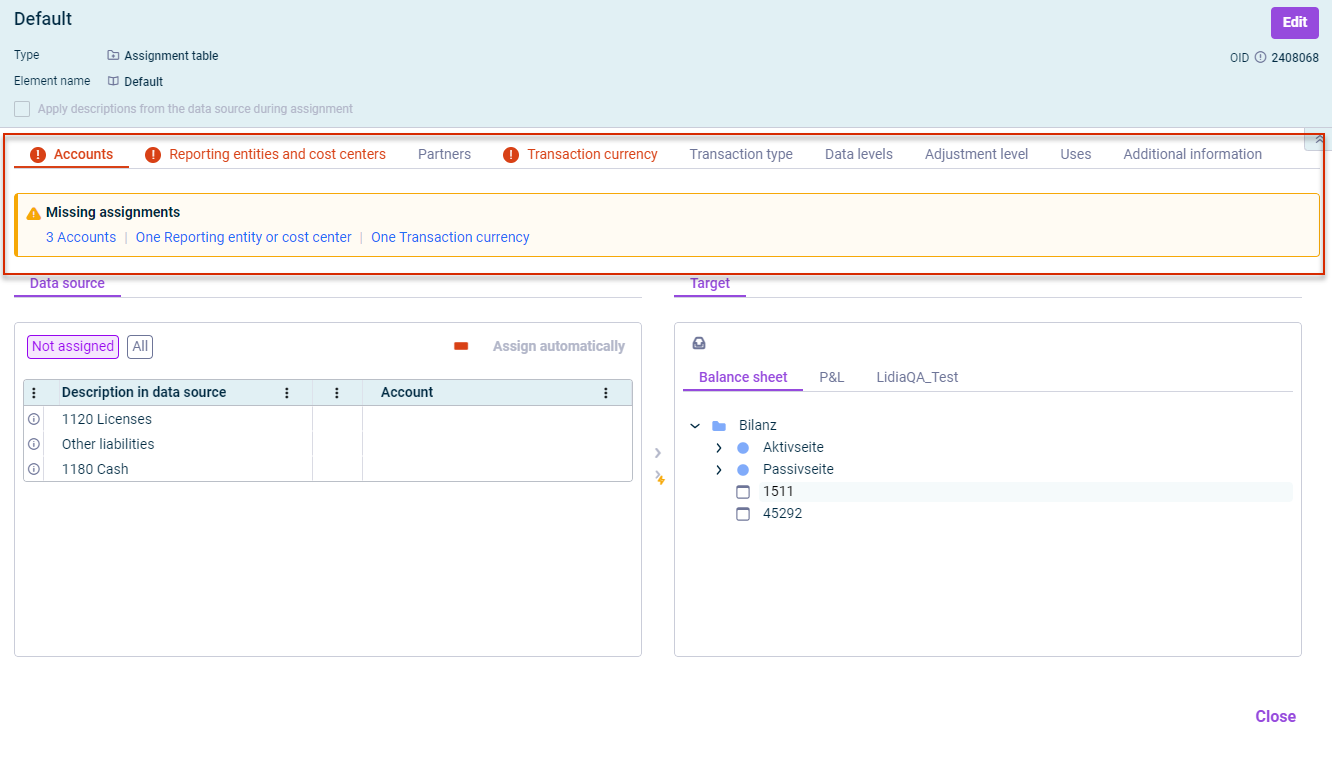This screenshot has width=1332, height=761.
Task: Open the Adjustment level tab
Action: [x=976, y=154]
